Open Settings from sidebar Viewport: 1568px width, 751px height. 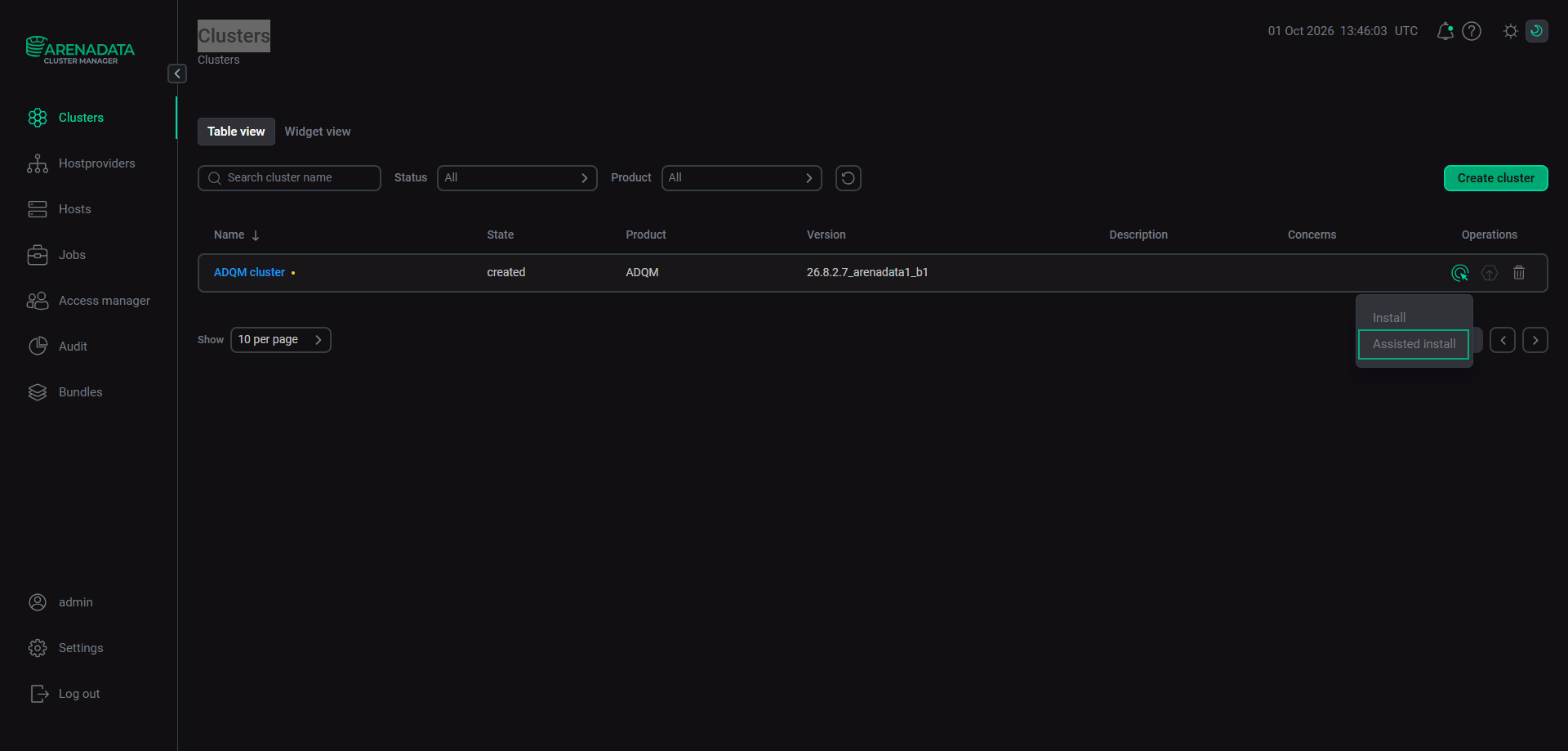click(x=65, y=648)
